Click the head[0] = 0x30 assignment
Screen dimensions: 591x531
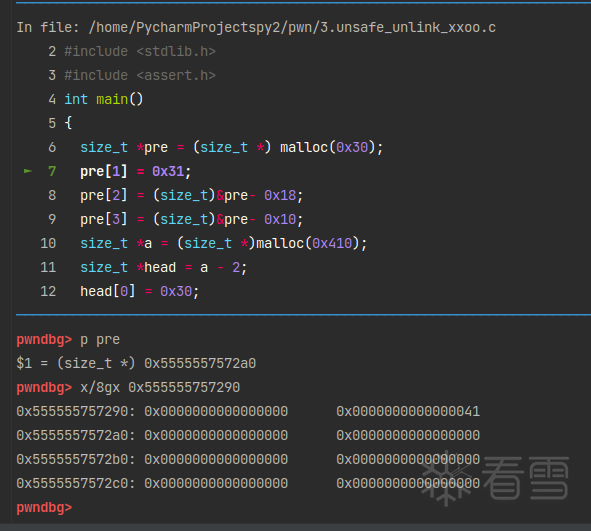click(139, 291)
